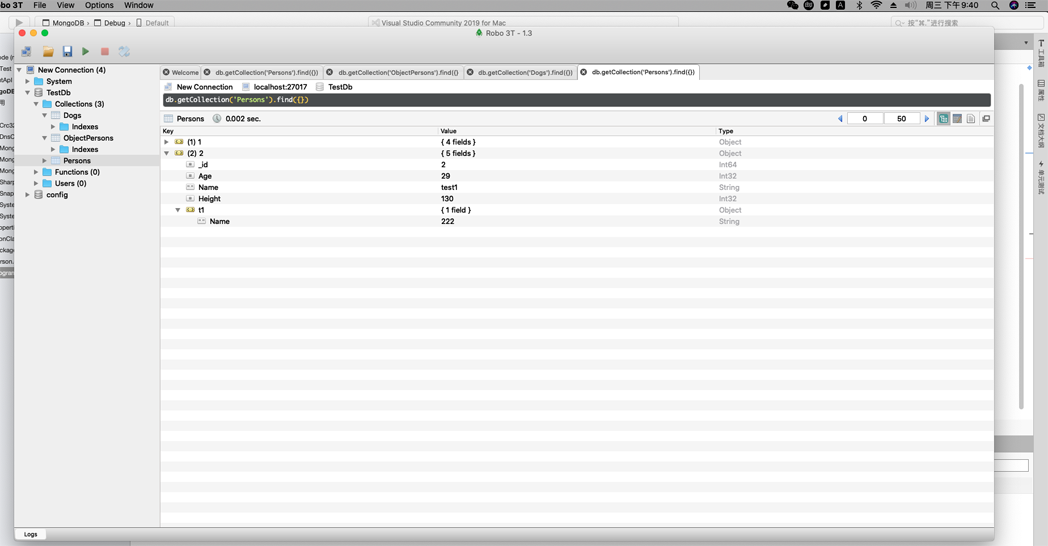
Task: Select the ObjectPersons collection
Action: [x=88, y=138]
